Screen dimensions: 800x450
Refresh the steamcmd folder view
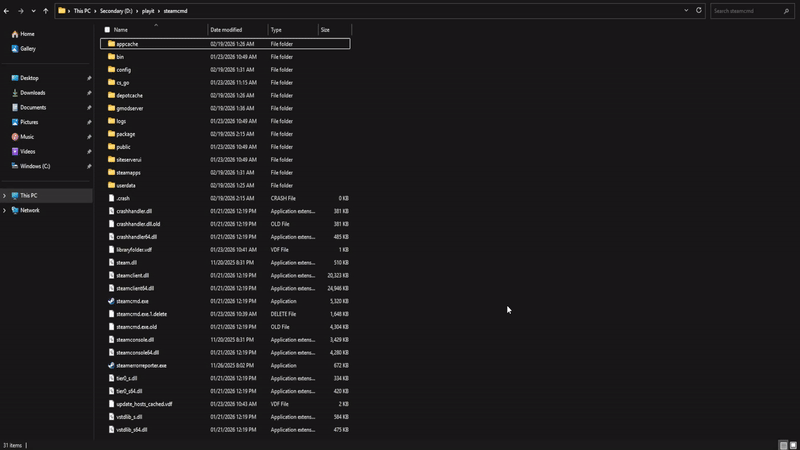(698, 10)
